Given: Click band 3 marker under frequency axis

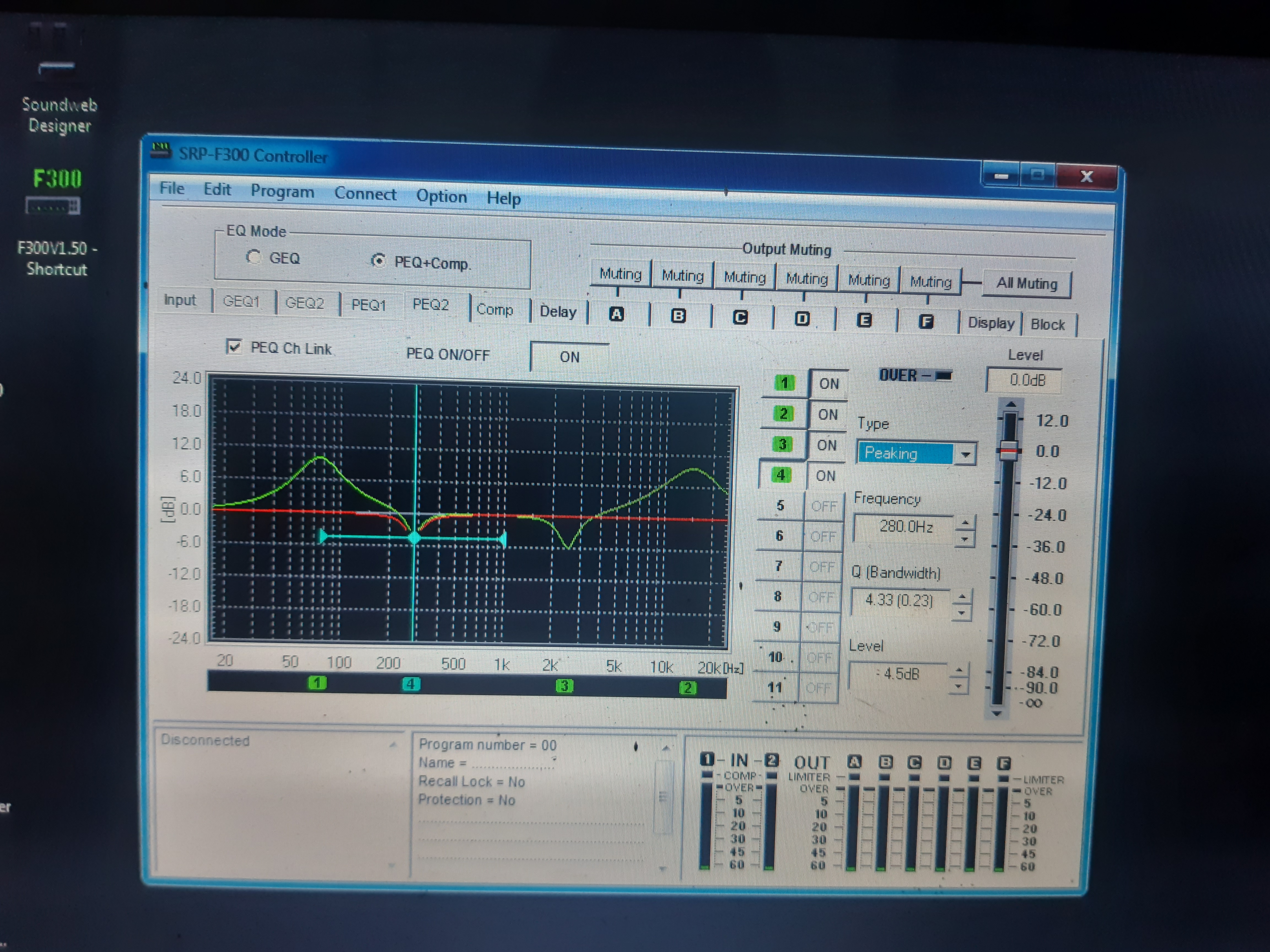Looking at the screenshot, I should pos(564,686).
